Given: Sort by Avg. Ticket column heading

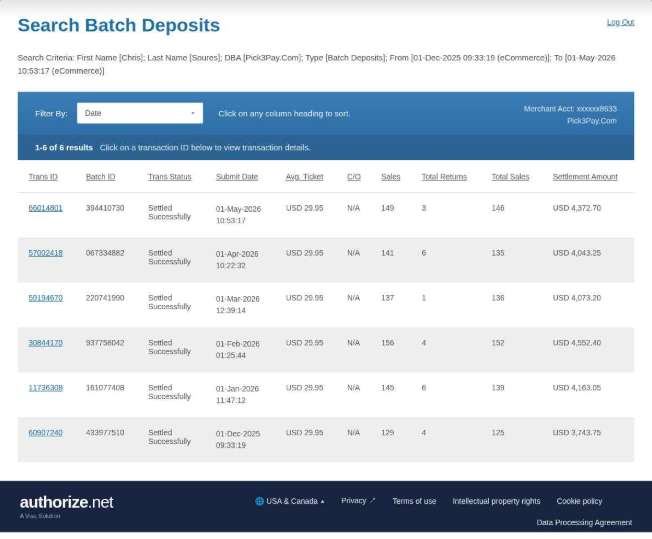Looking at the screenshot, I should coord(304,177).
